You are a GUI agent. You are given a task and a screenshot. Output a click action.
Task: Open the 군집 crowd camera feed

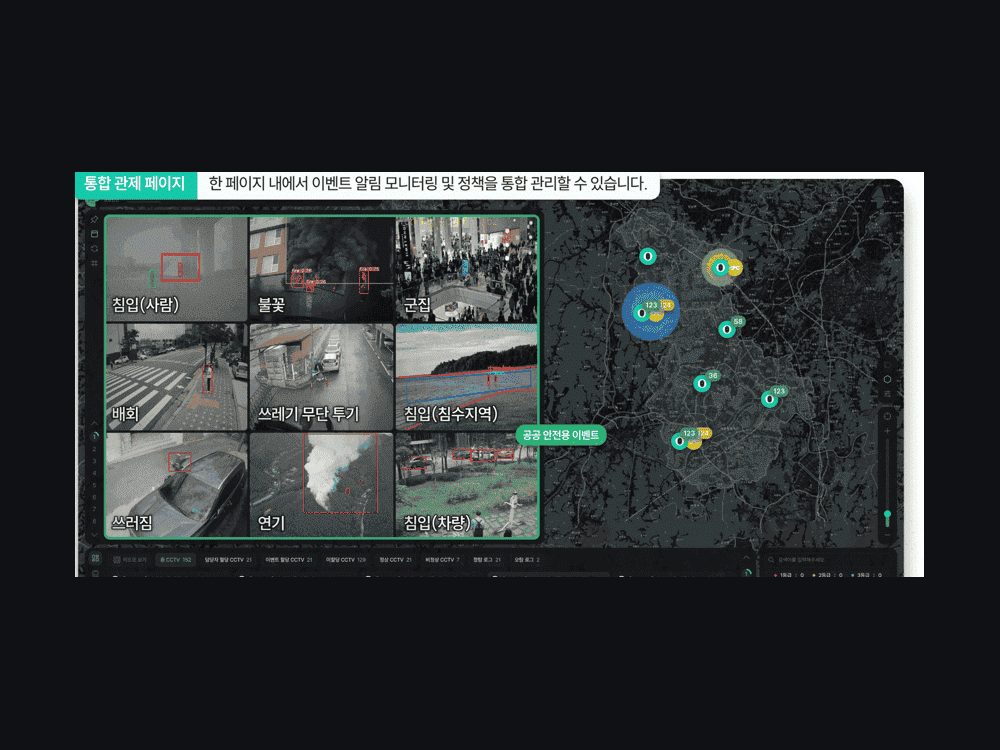pyautogui.click(x=466, y=268)
